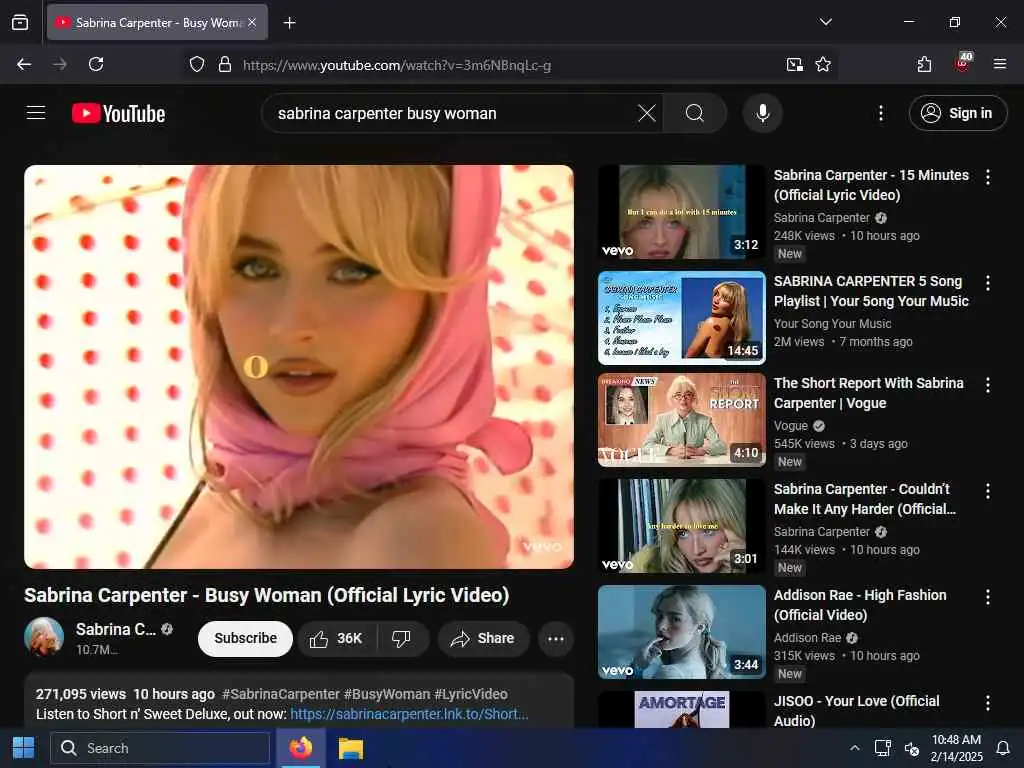This screenshot has width=1024, height=768.
Task: Open more actions below the video
Action: 556,639
